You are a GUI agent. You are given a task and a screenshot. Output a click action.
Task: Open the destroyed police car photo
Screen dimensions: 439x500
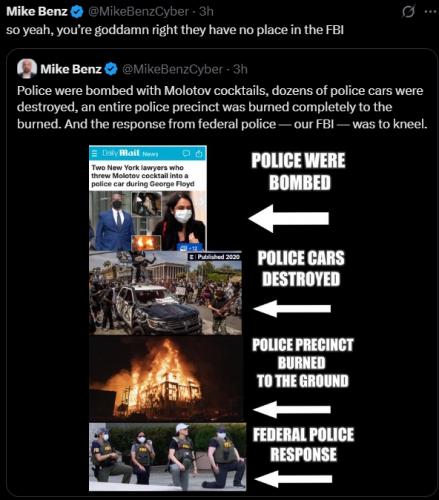coord(165,293)
